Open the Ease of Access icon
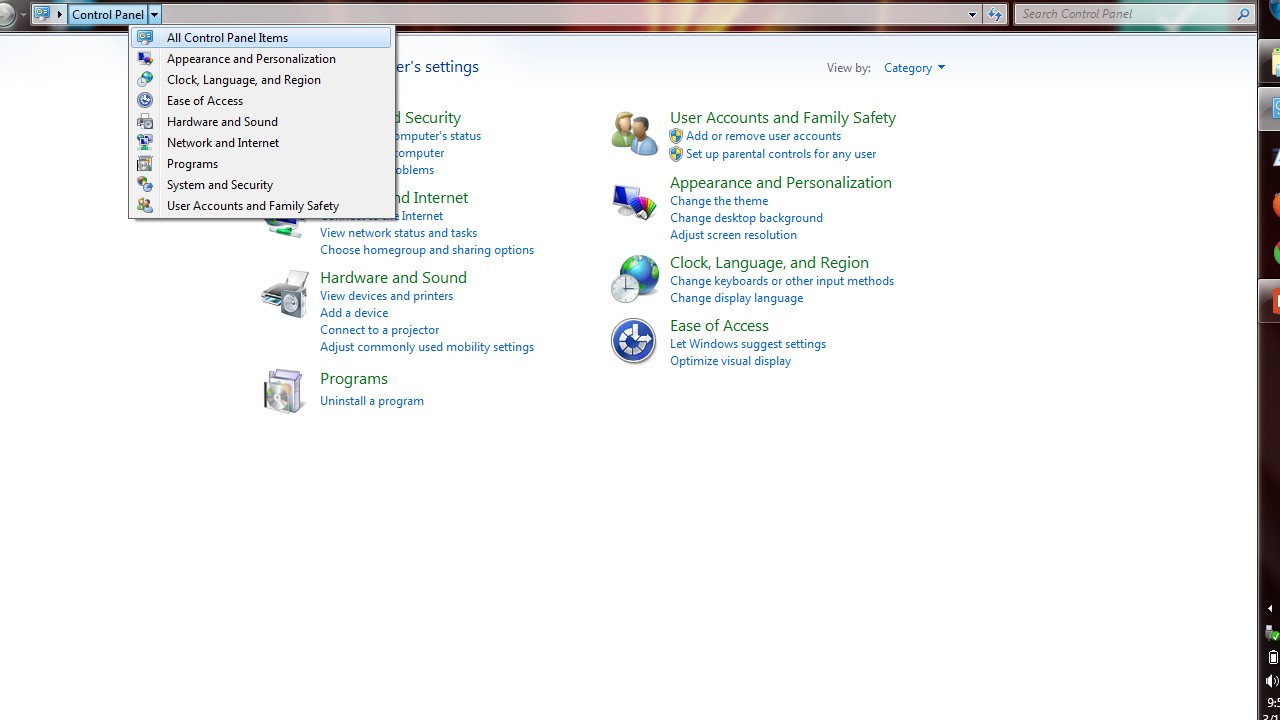This screenshot has height=720, width=1280. pyautogui.click(x=634, y=341)
